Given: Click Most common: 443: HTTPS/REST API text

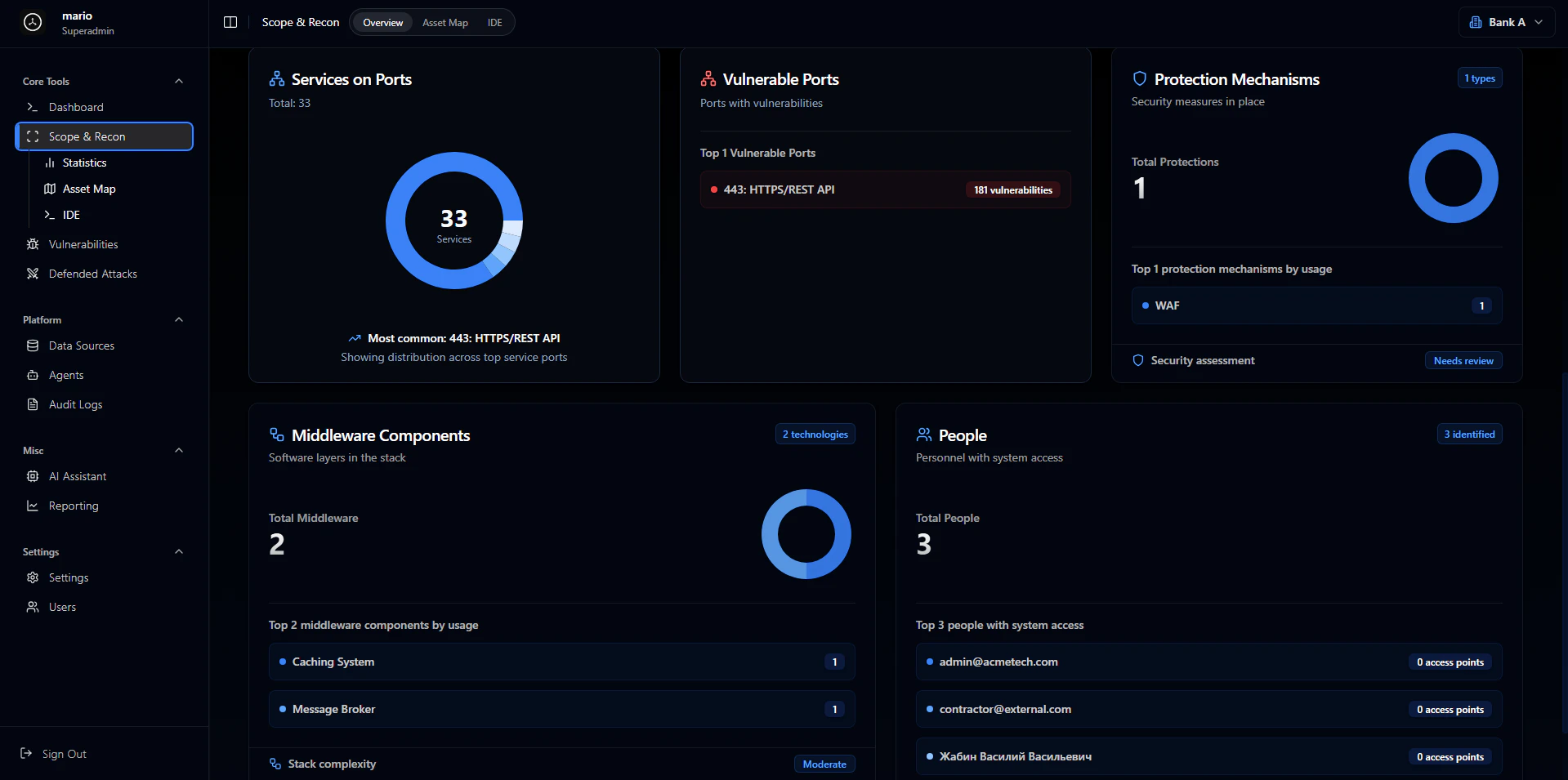Looking at the screenshot, I should tap(464, 338).
